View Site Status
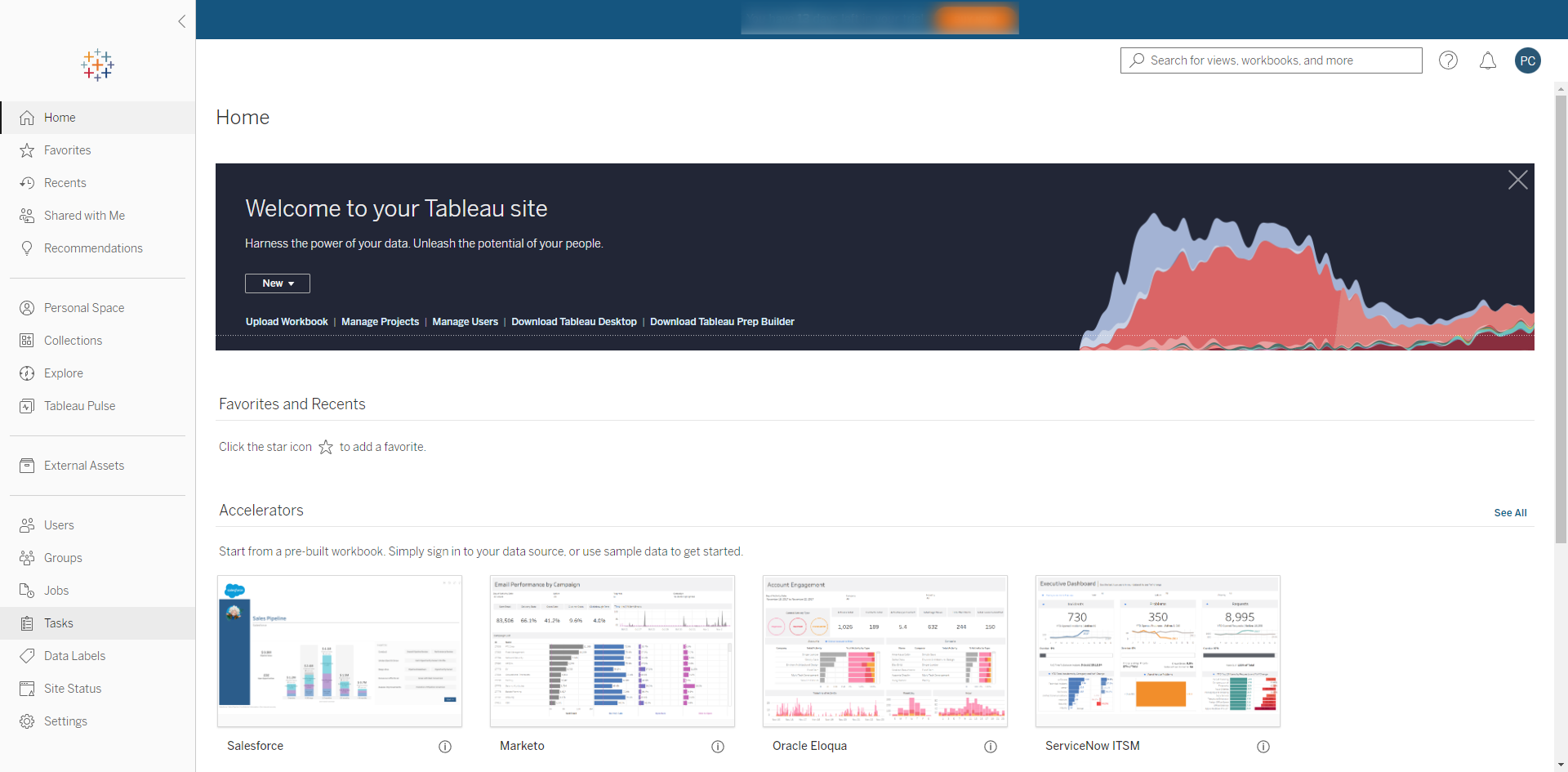1568x772 pixels. pos(98,689)
